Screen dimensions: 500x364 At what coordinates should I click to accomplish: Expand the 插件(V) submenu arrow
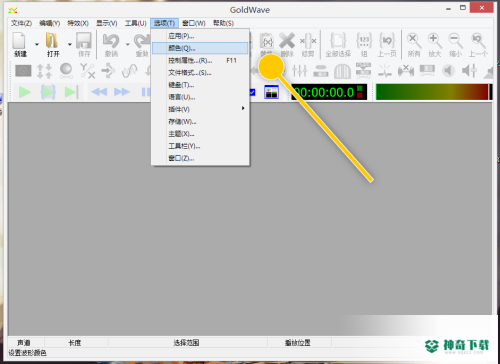[243, 108]
